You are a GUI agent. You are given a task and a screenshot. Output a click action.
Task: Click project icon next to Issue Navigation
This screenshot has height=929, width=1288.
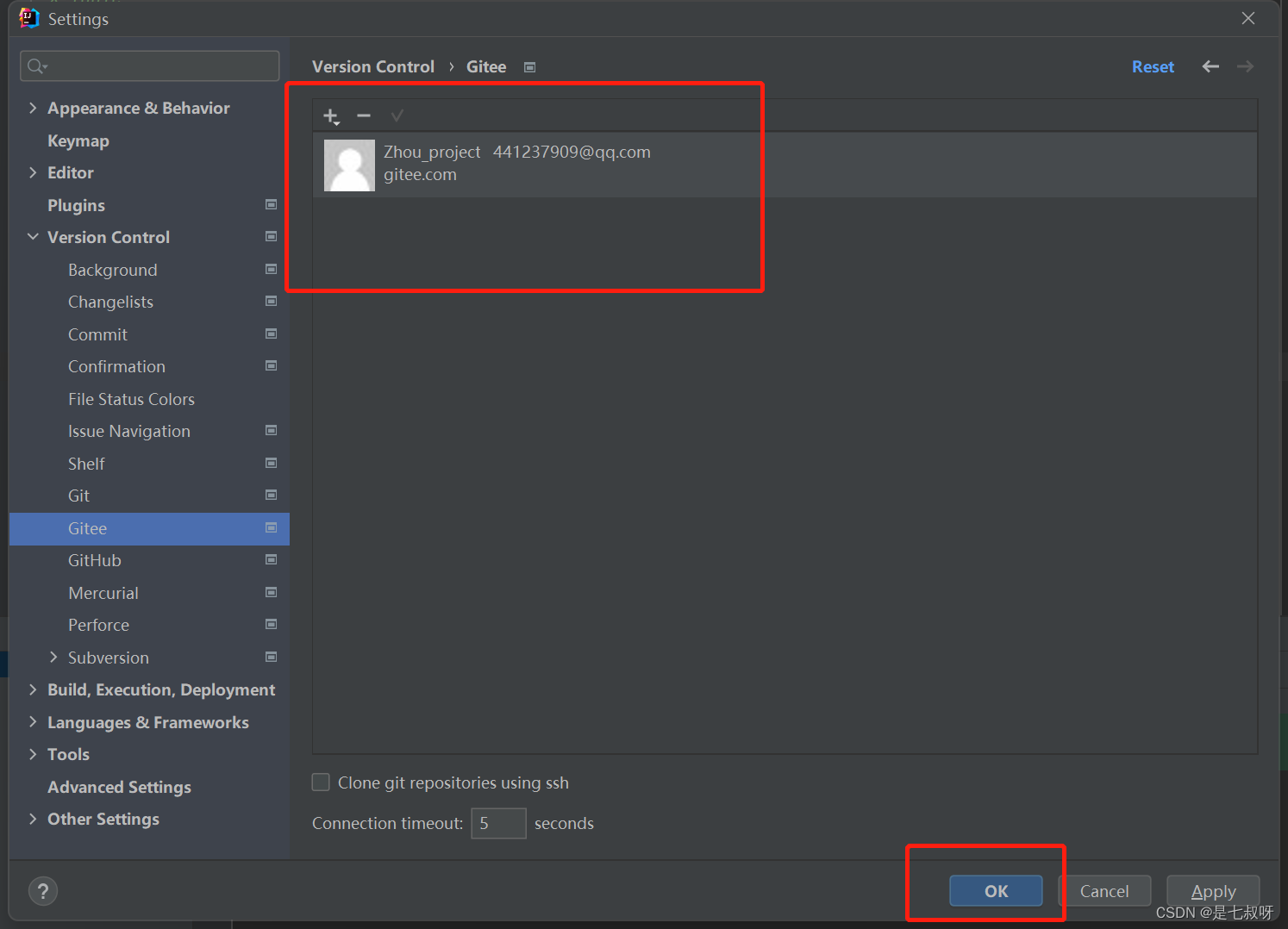point(272,430)
